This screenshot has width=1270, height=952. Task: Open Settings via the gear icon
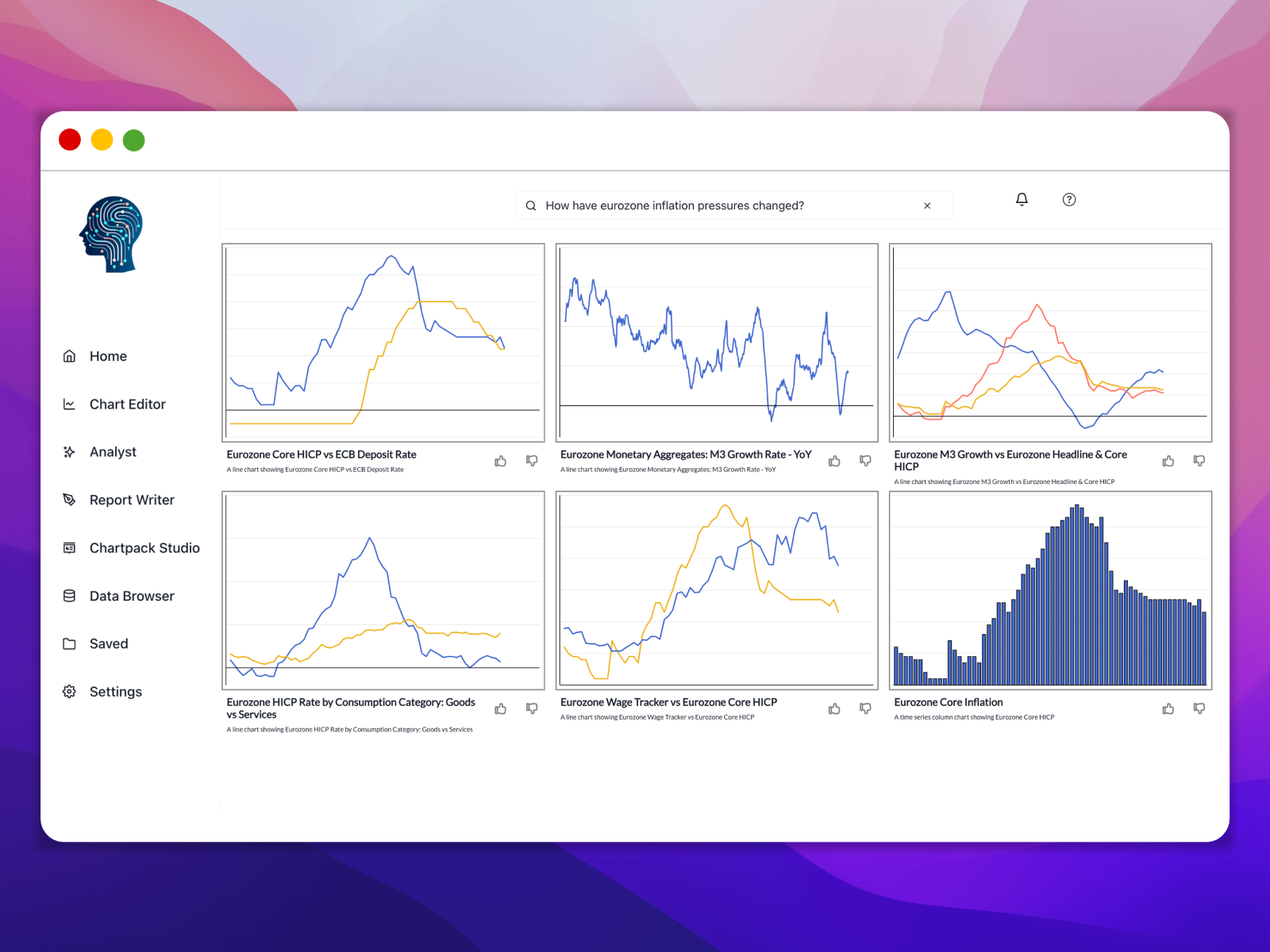70,691
